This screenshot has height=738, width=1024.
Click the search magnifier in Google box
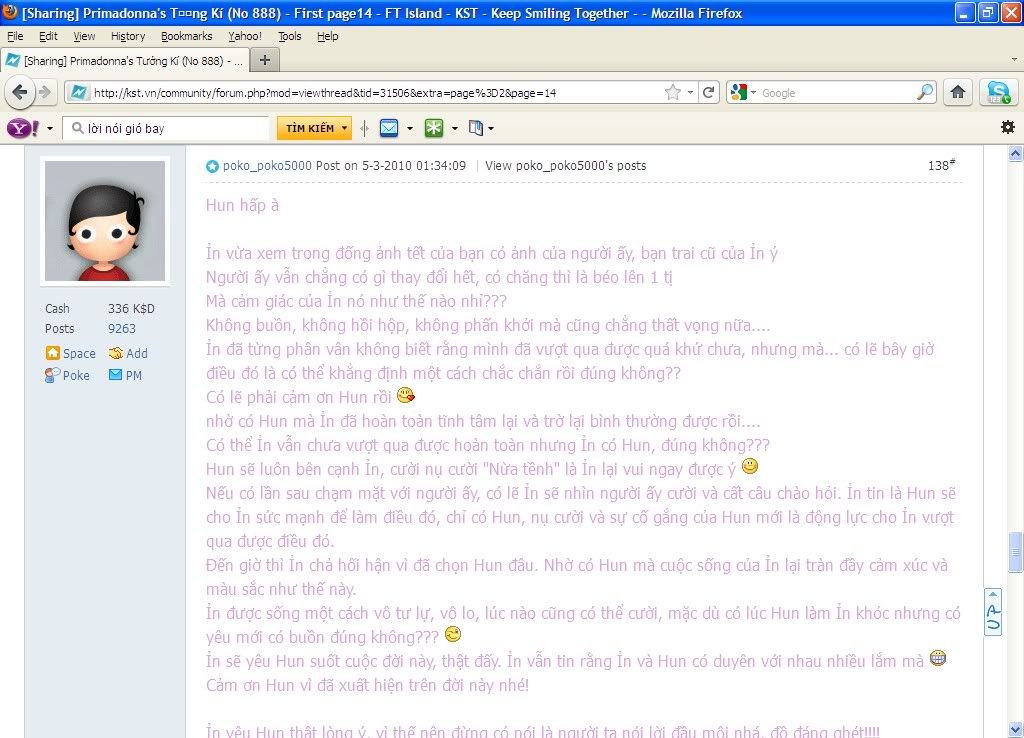(925, 93)
